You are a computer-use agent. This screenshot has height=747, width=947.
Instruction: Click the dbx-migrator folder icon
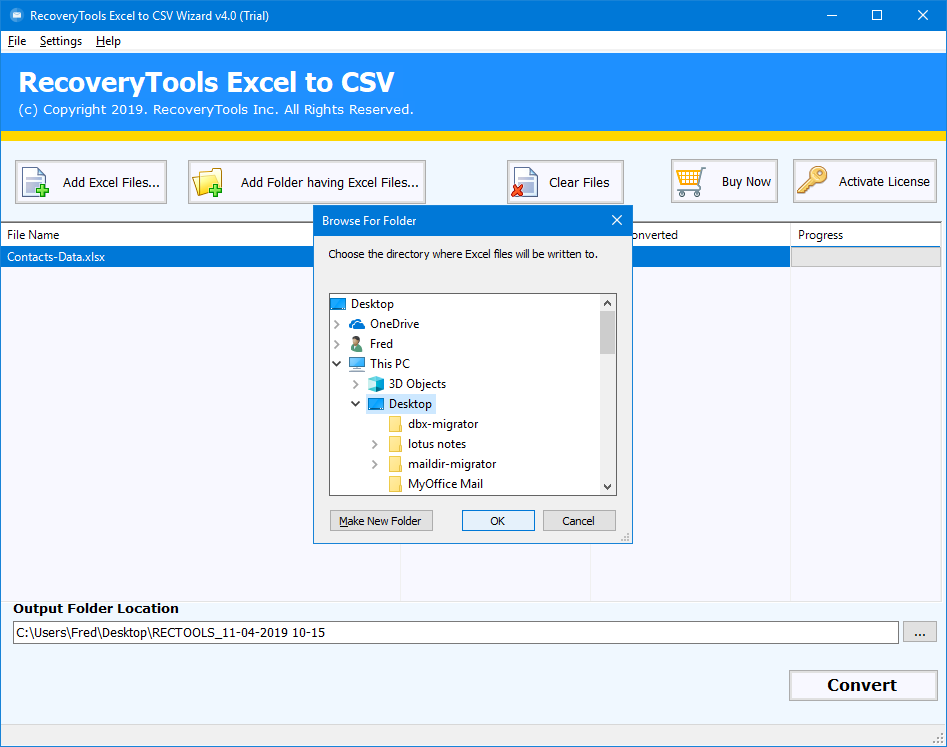pyautogui.click(x=395, y=424)
